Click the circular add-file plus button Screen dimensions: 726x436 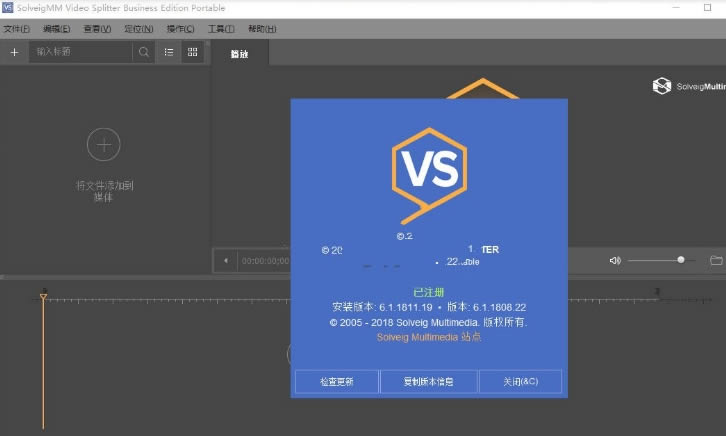[104, 144]
